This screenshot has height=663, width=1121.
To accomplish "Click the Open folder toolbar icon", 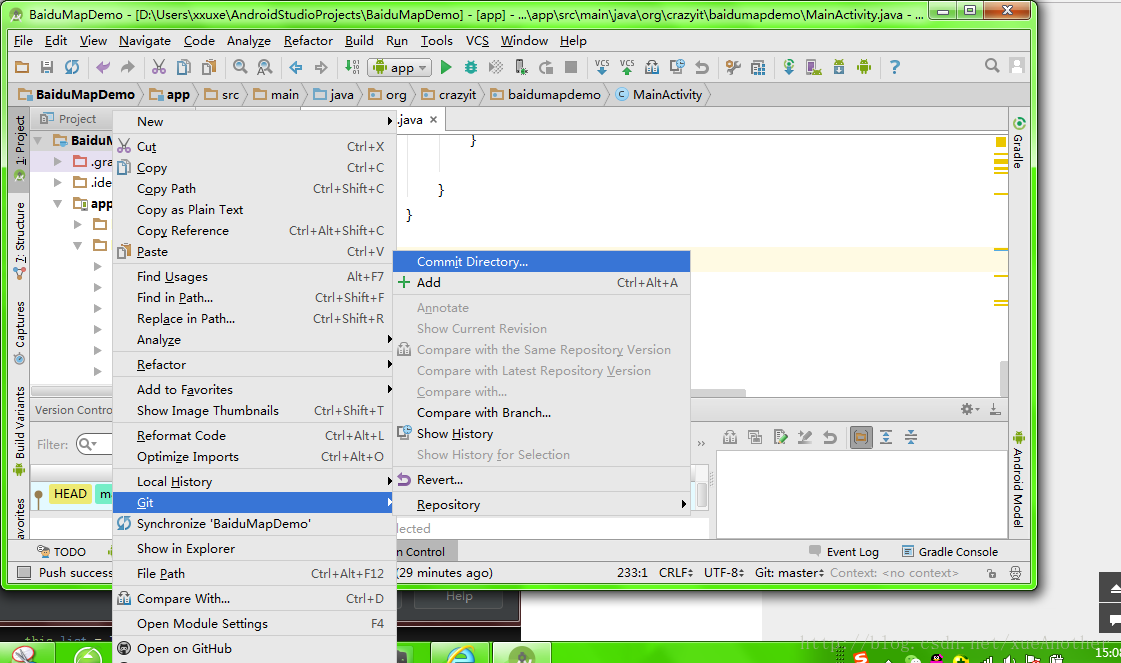I will click(22, 67).
